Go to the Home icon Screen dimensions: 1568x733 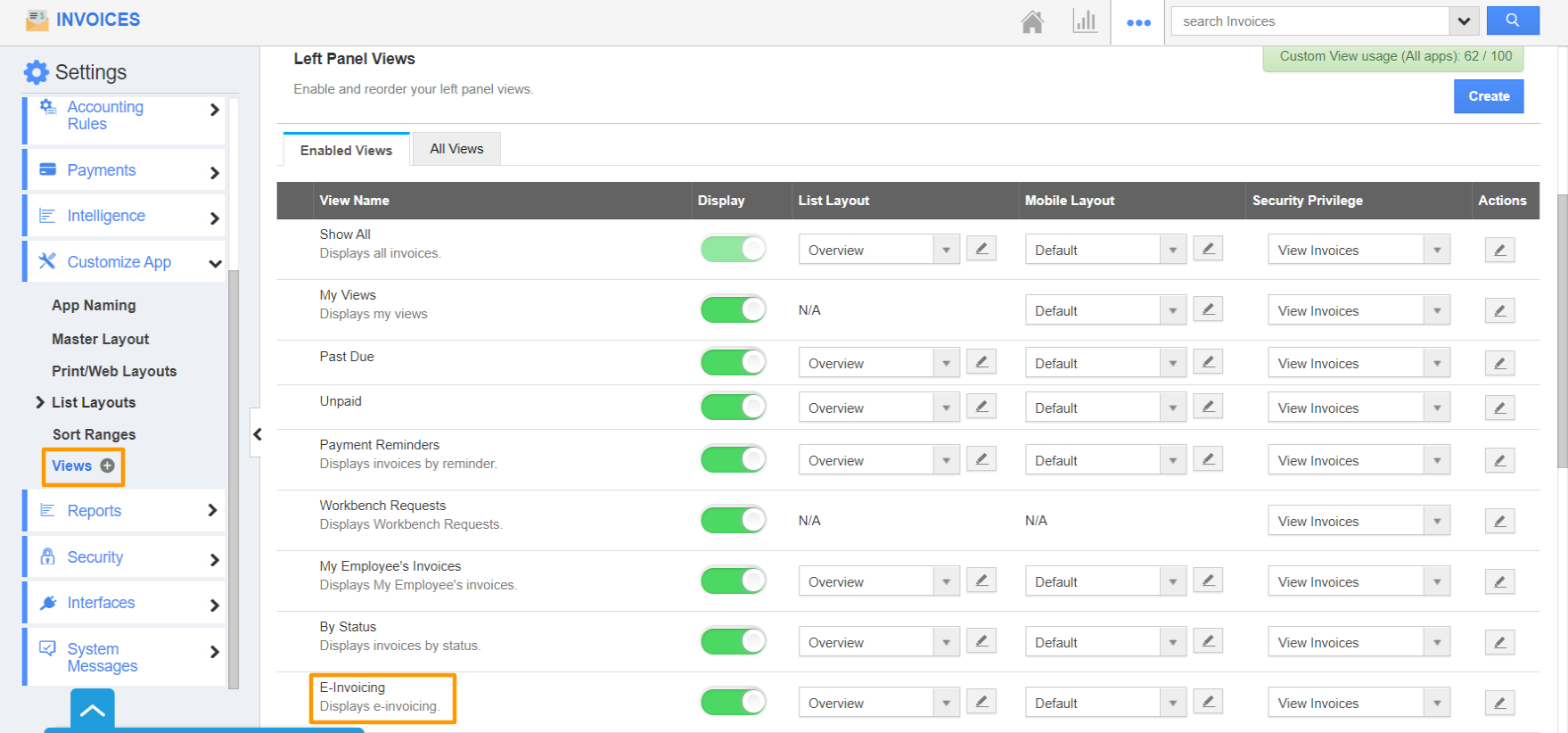coord(1031,21)
